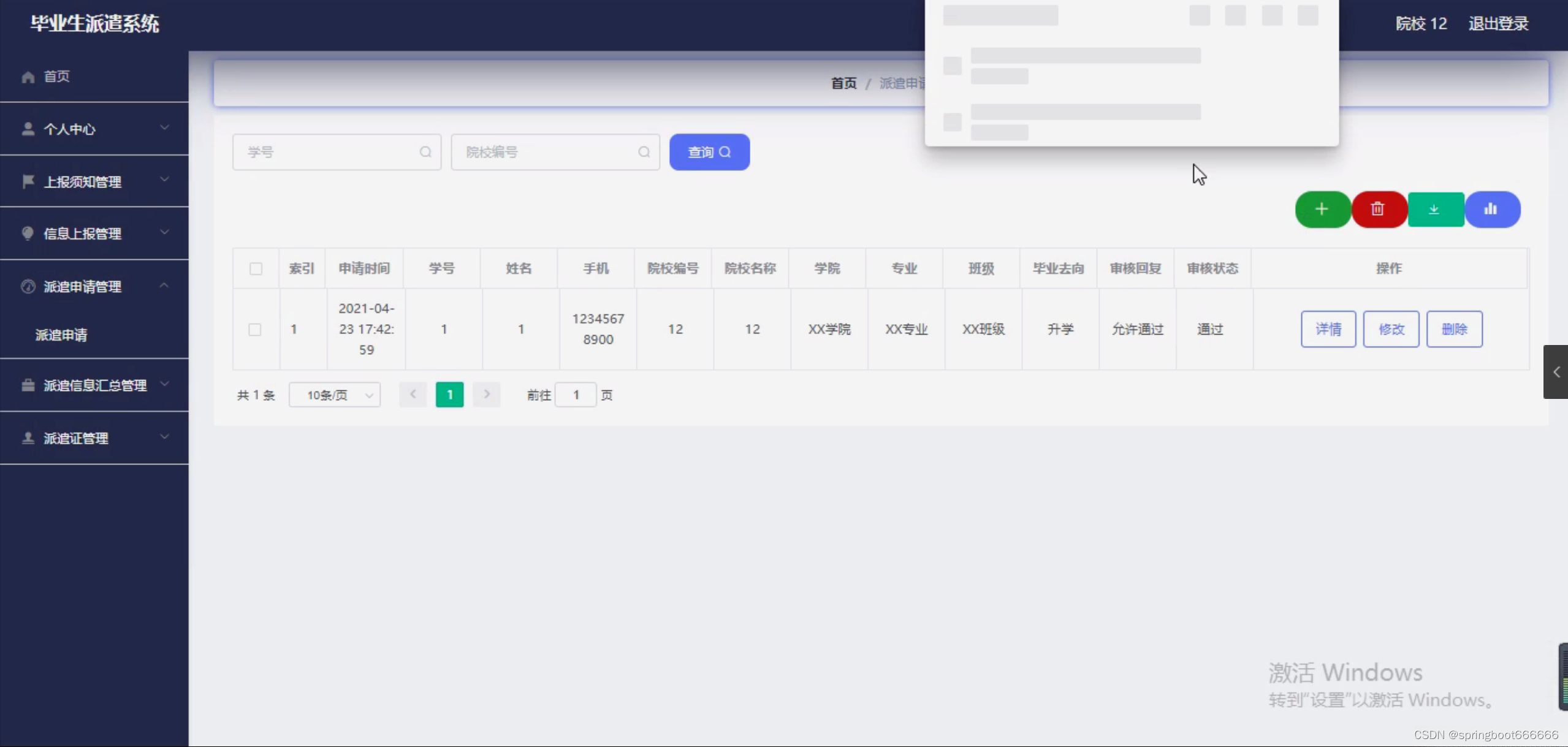
Task: Select the 派遣申请 submenu item
Action: [x=94, y=335]
